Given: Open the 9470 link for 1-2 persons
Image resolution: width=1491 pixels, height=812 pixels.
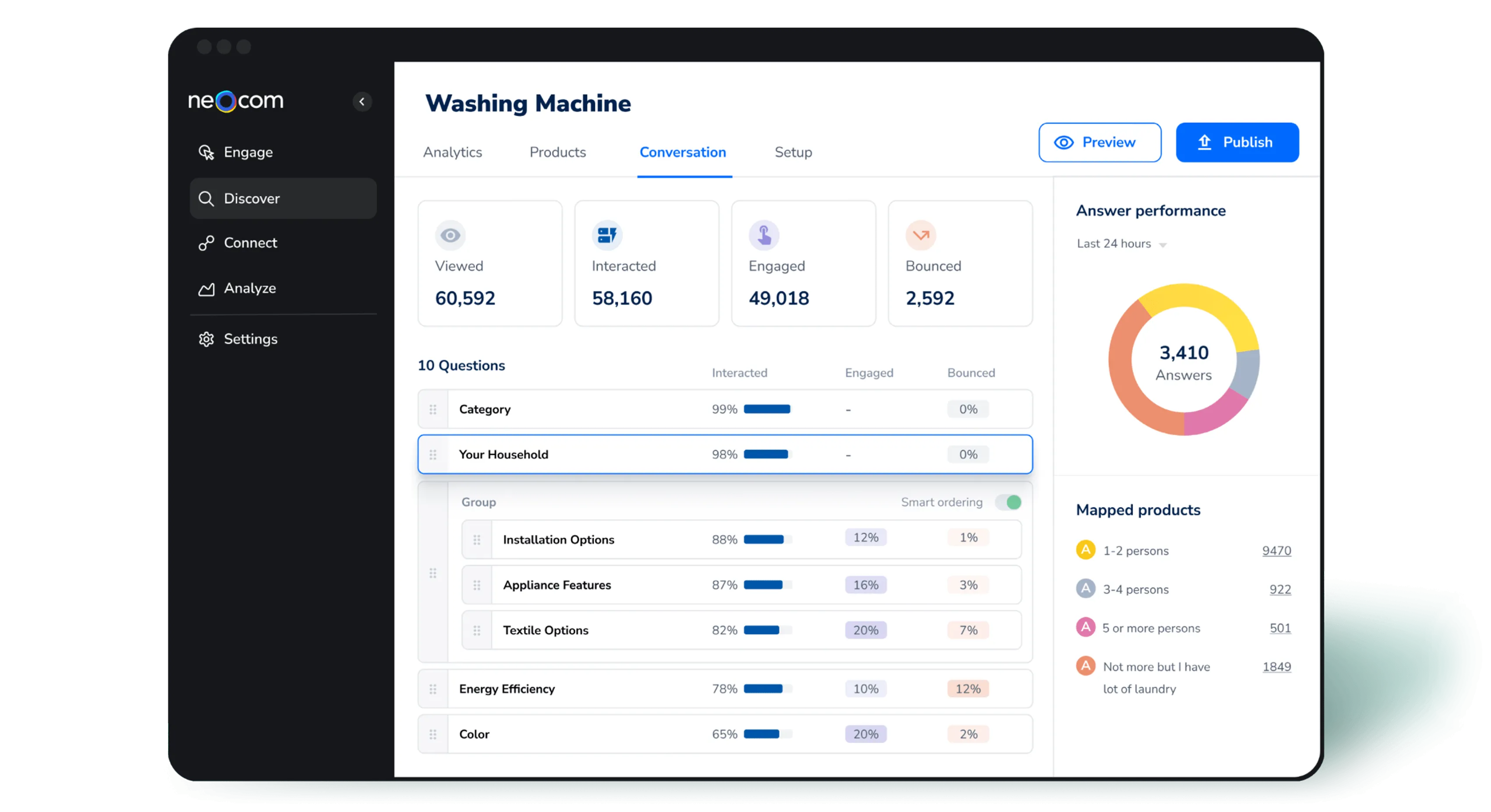Looking at the screenshot, I should pos(1276,551).
